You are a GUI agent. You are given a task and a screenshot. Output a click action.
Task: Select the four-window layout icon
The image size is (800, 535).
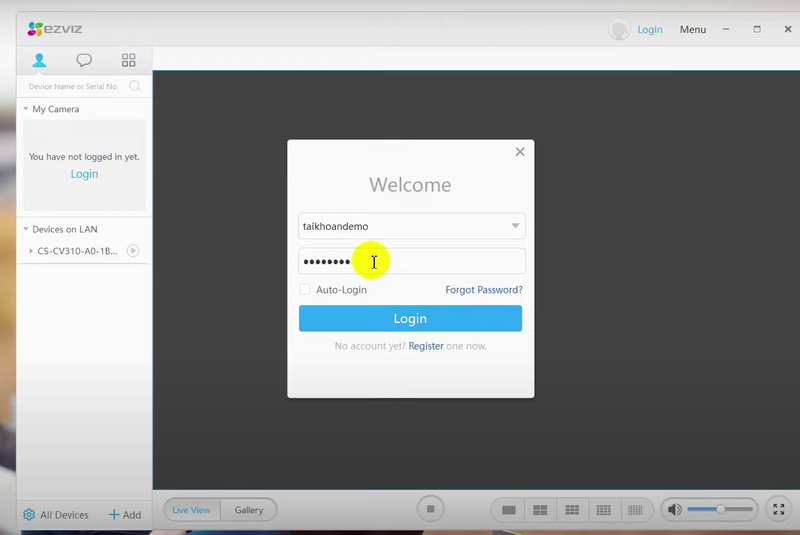pos(540,510)
